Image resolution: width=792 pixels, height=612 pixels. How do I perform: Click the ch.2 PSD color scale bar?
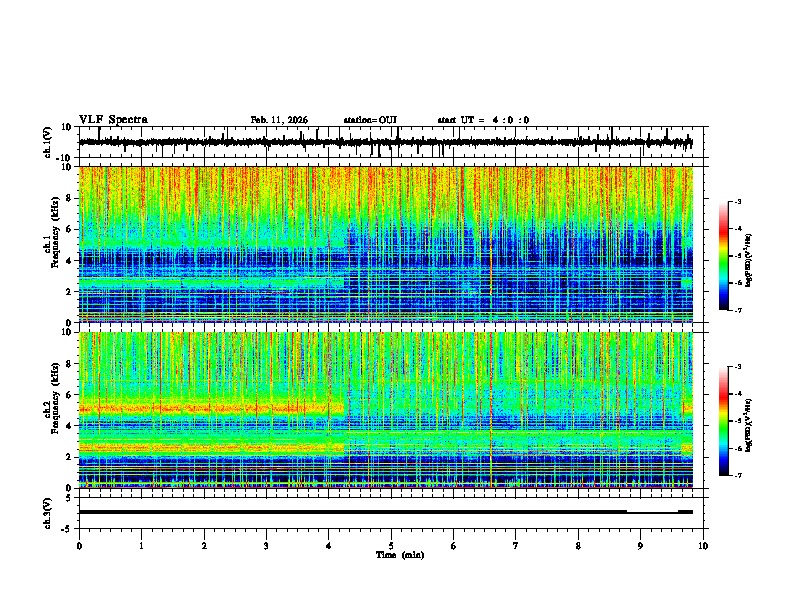click(x=724, y=421)
